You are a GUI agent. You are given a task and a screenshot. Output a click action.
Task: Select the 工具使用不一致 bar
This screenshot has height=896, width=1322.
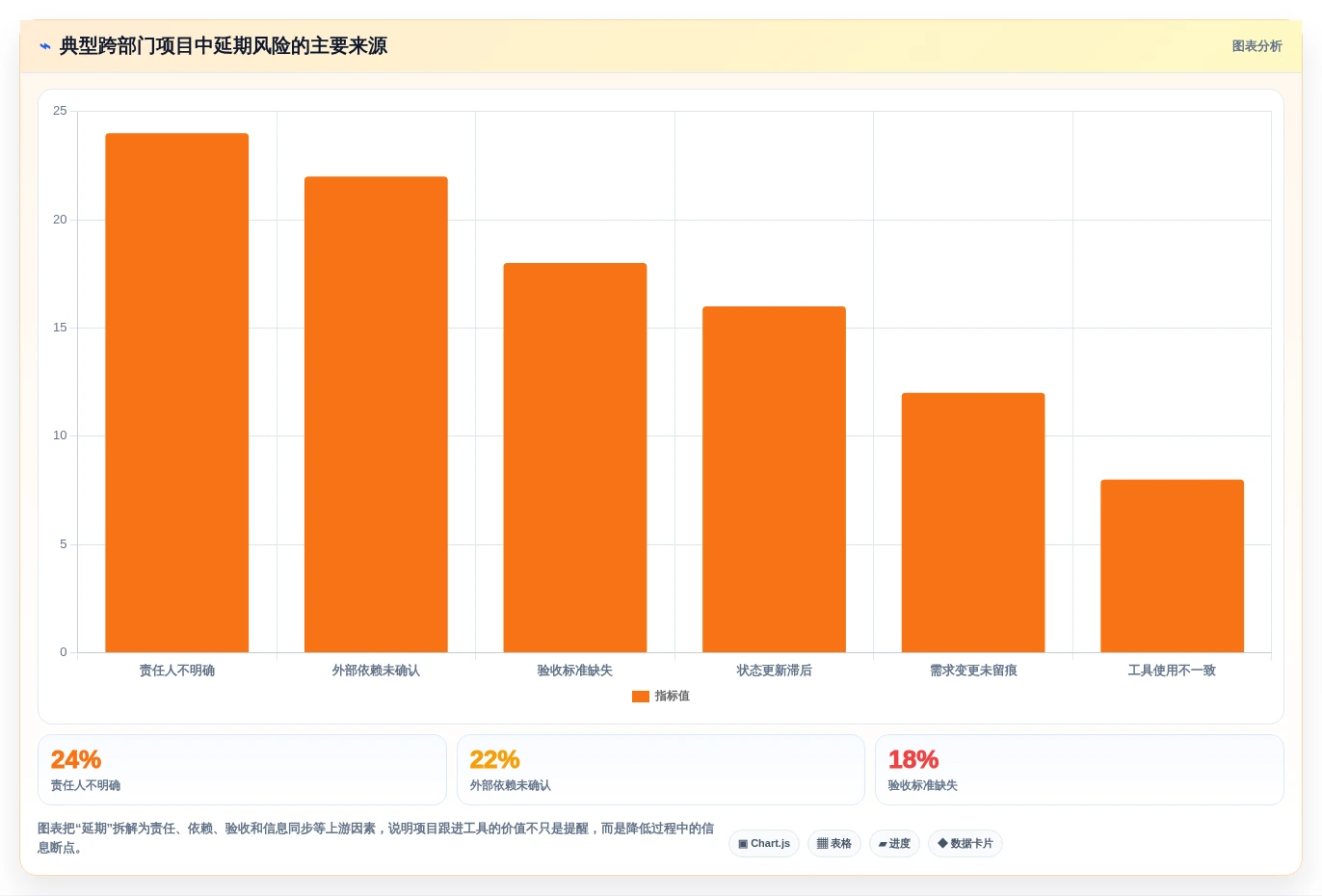[1172, 566]
